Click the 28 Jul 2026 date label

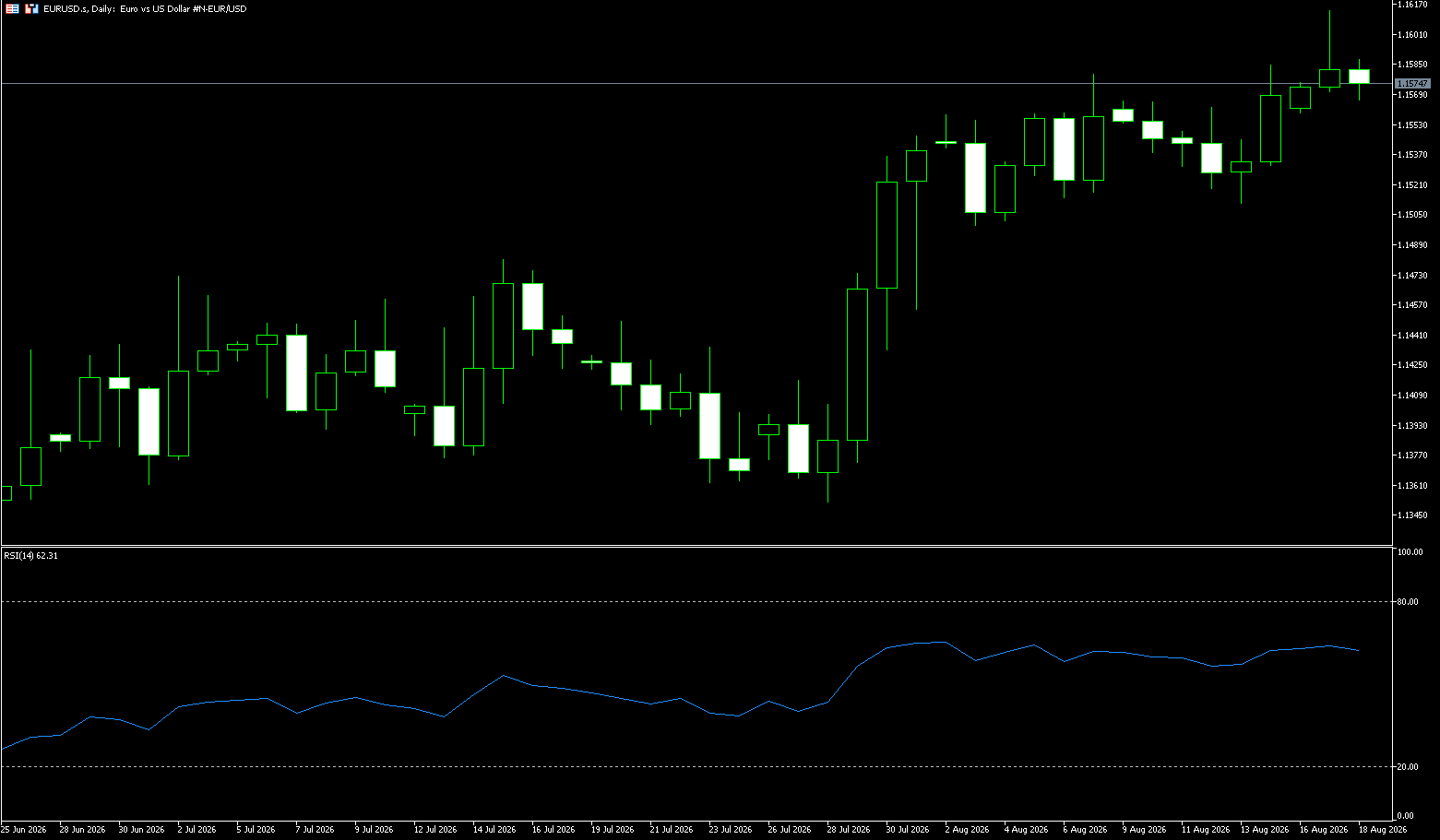coord(848,830)
